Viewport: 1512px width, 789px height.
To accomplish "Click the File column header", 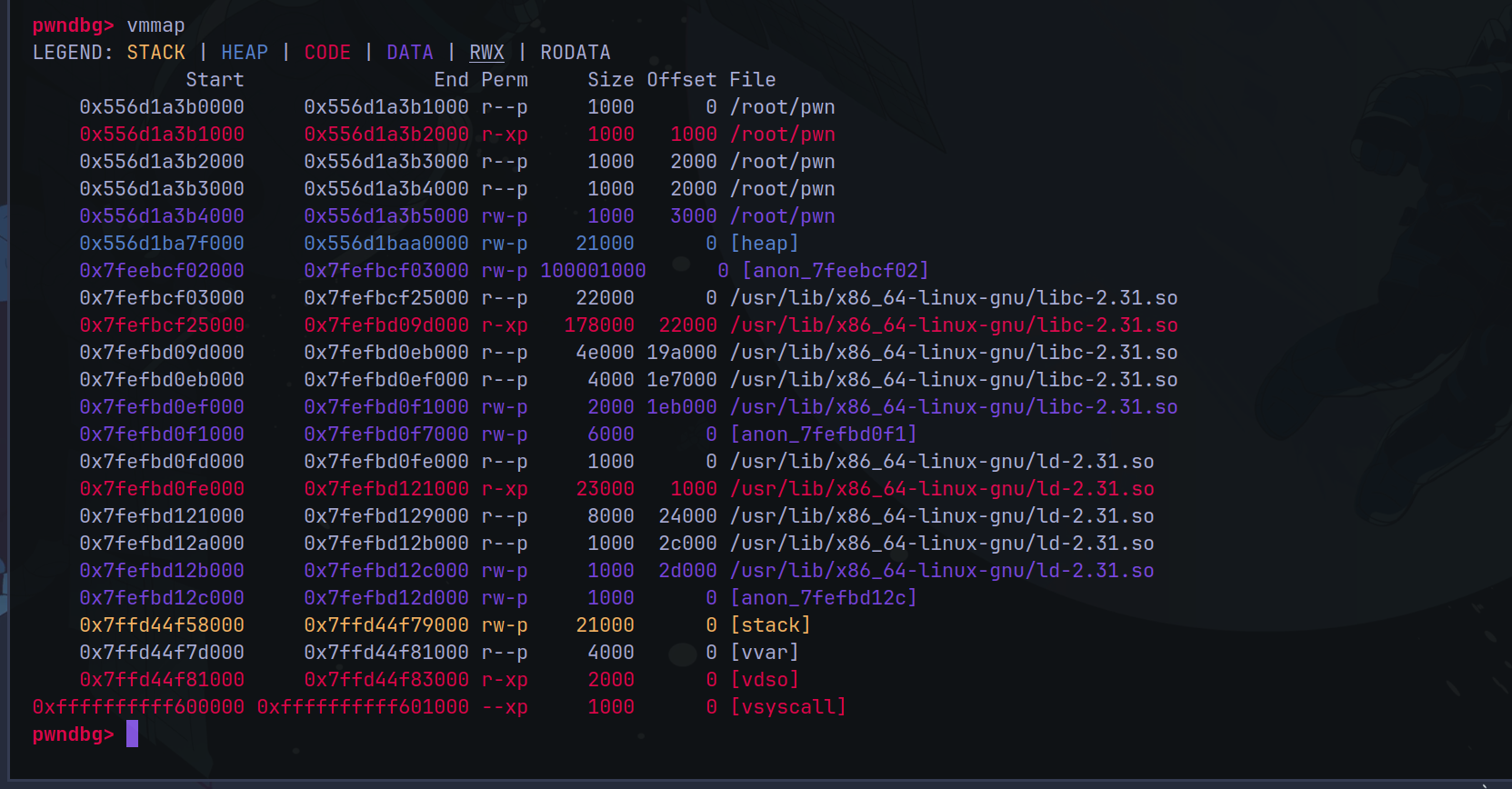I will pos(753,80).
